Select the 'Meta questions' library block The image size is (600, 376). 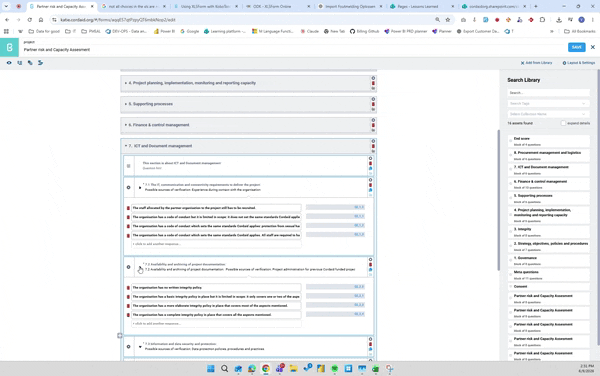click(x=548, y=275)
